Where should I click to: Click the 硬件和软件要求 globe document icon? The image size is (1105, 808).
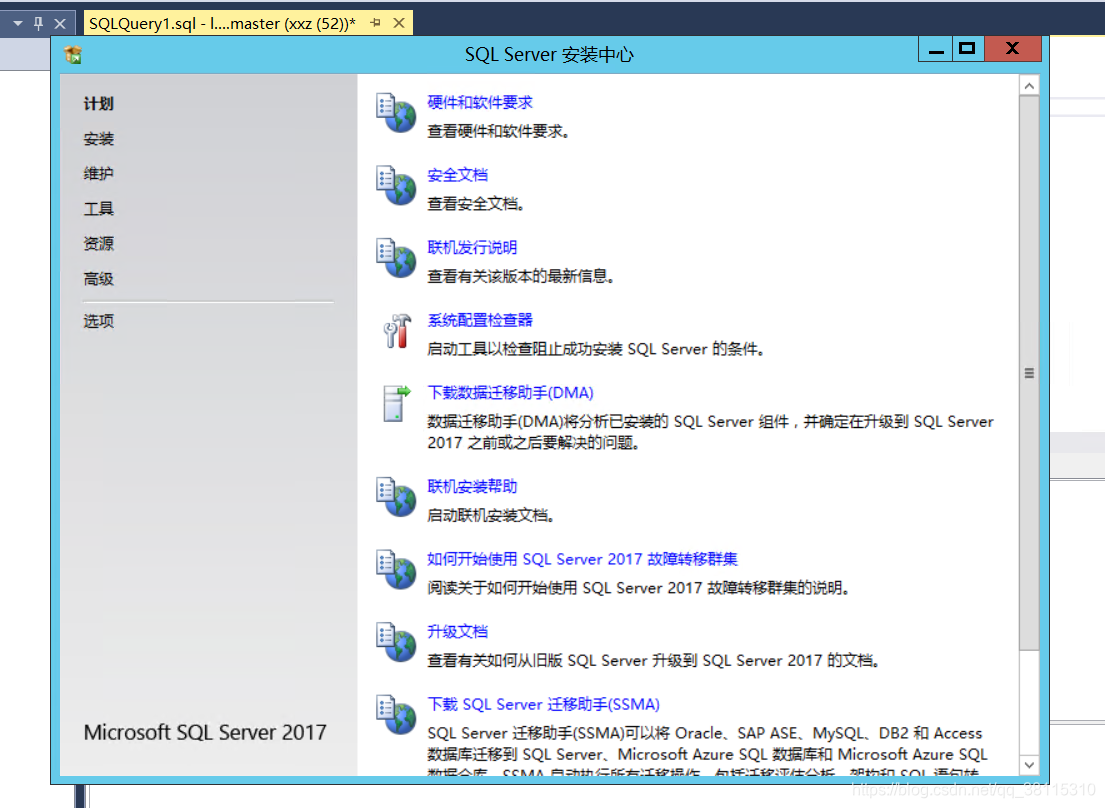point(395,113)
